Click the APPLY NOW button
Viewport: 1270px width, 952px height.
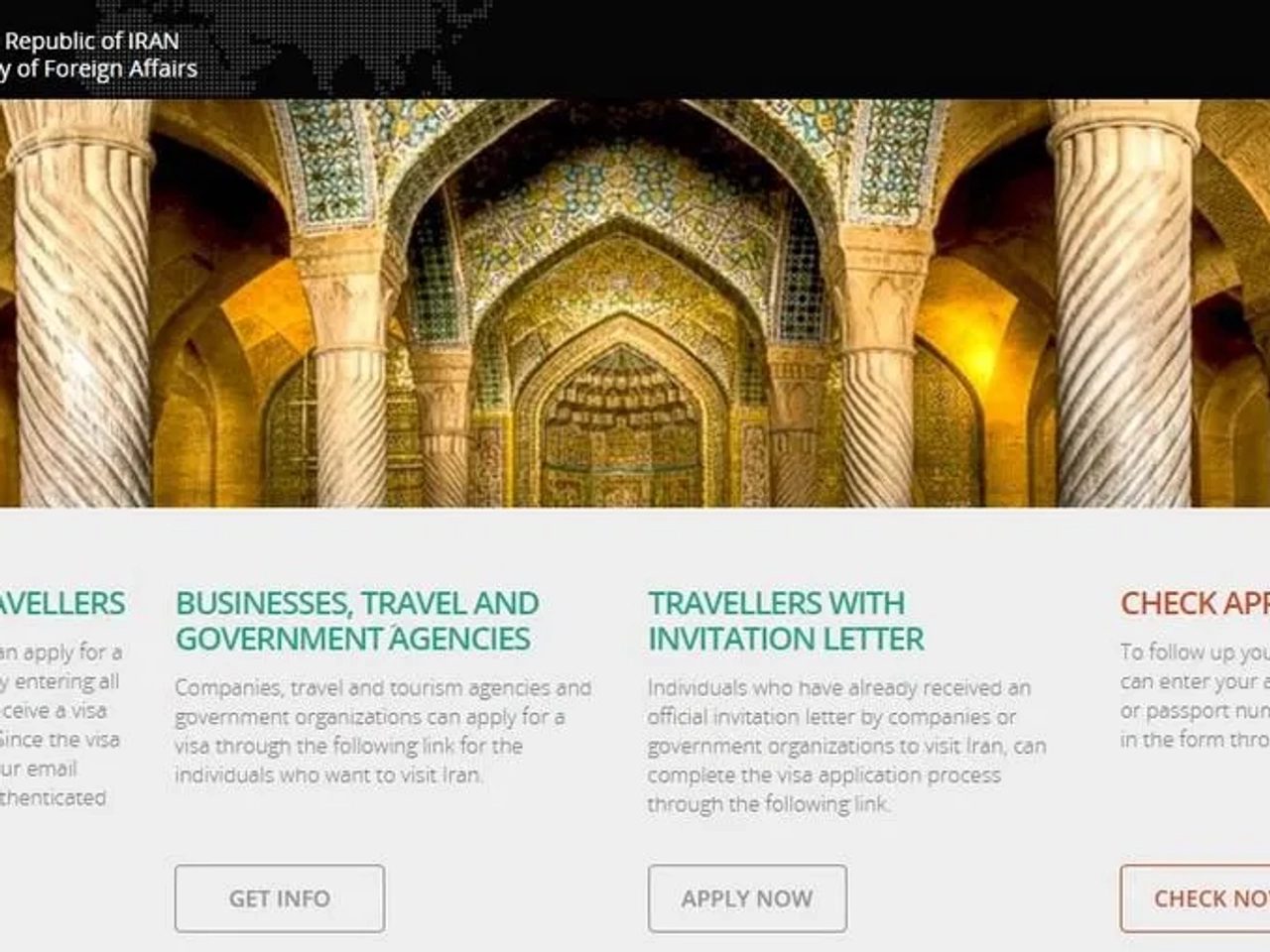(747, 898)
